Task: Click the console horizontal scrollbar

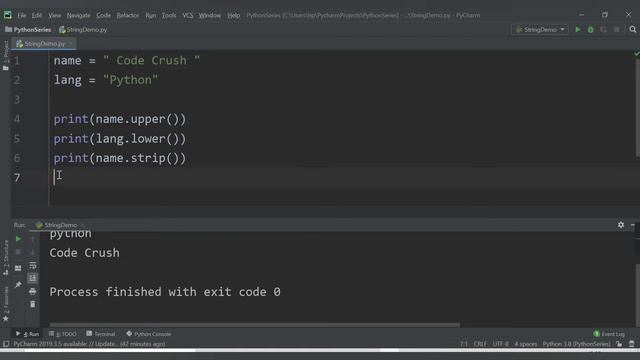Action: (x=255, y=325)
